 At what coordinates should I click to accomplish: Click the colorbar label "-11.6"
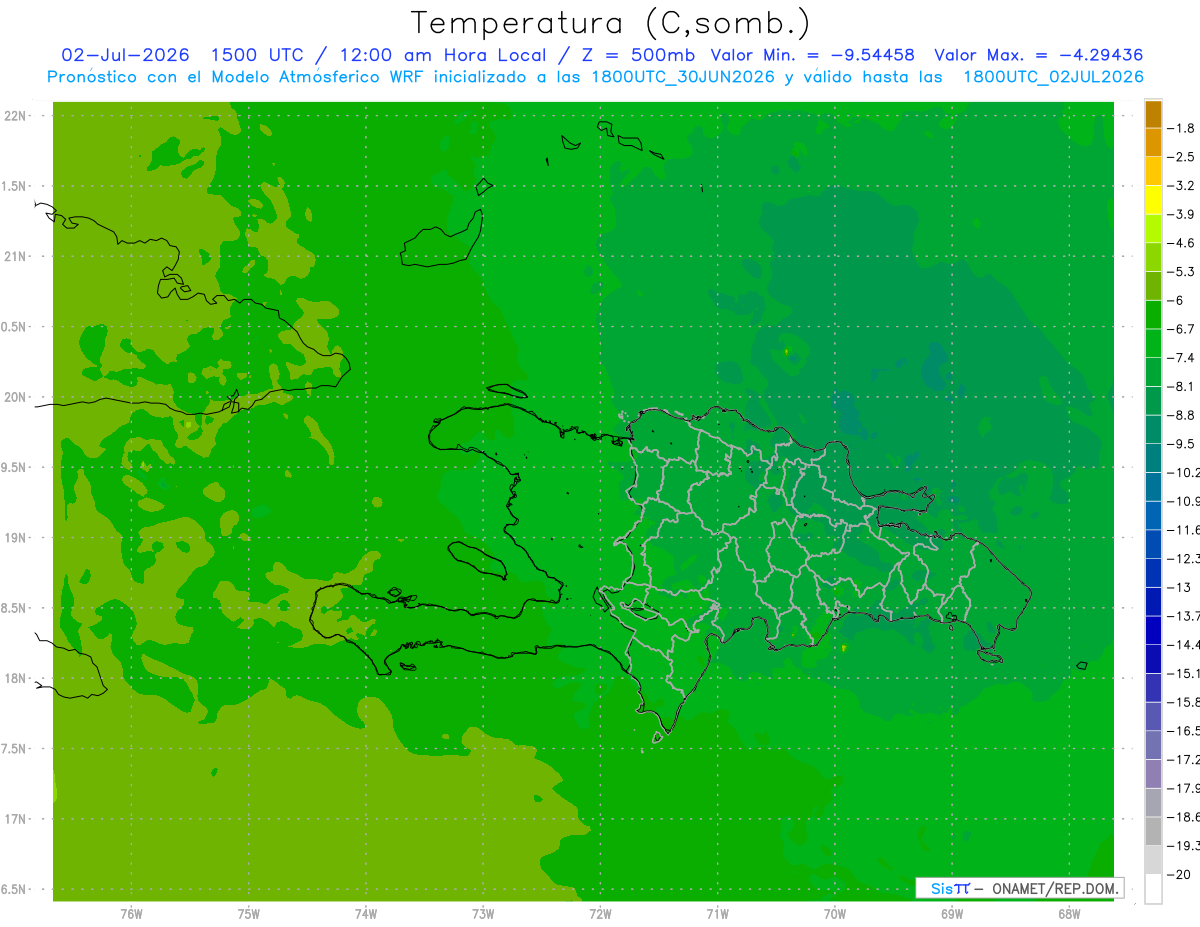click(1185, 530)
